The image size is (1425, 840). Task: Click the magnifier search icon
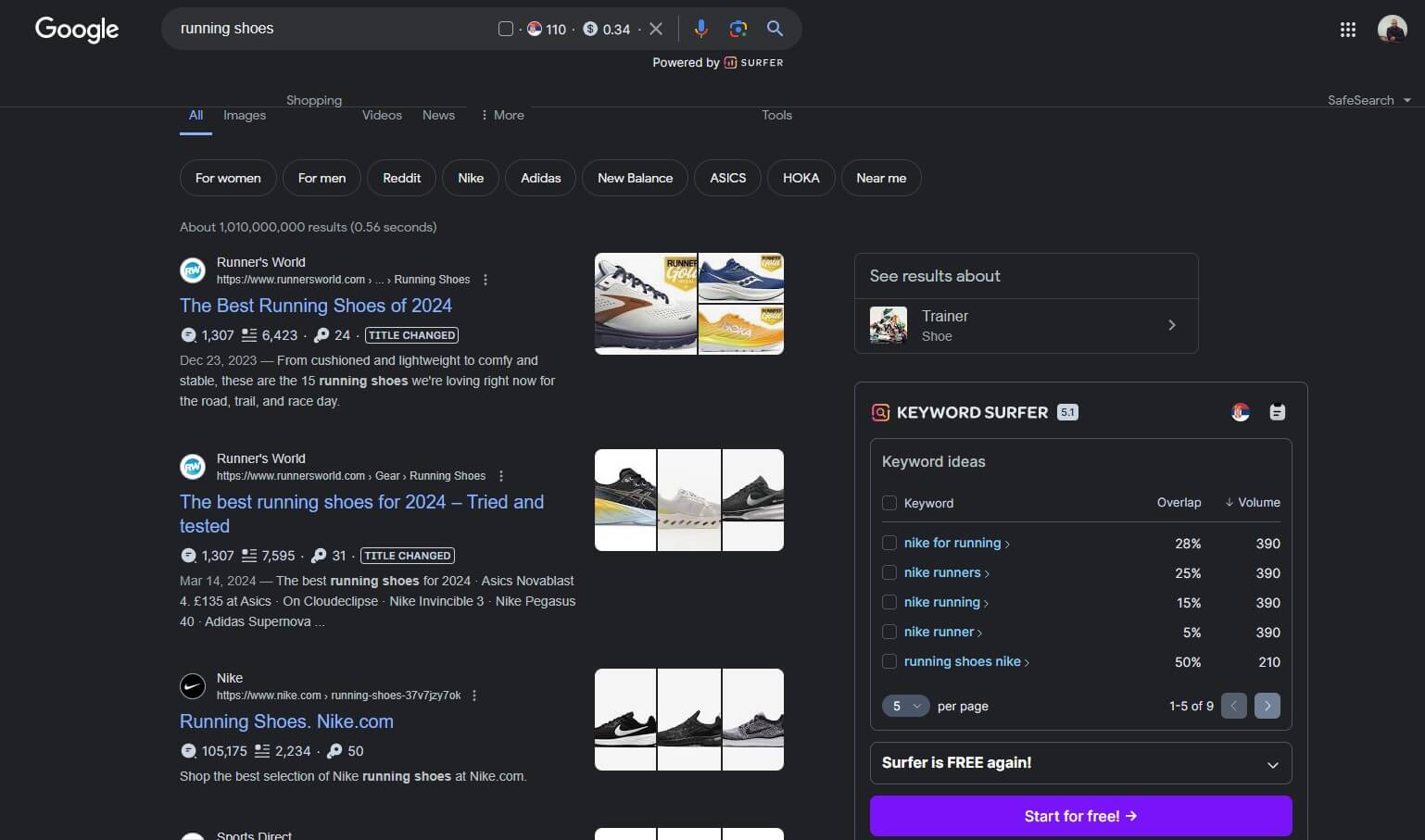pos(776,29)
